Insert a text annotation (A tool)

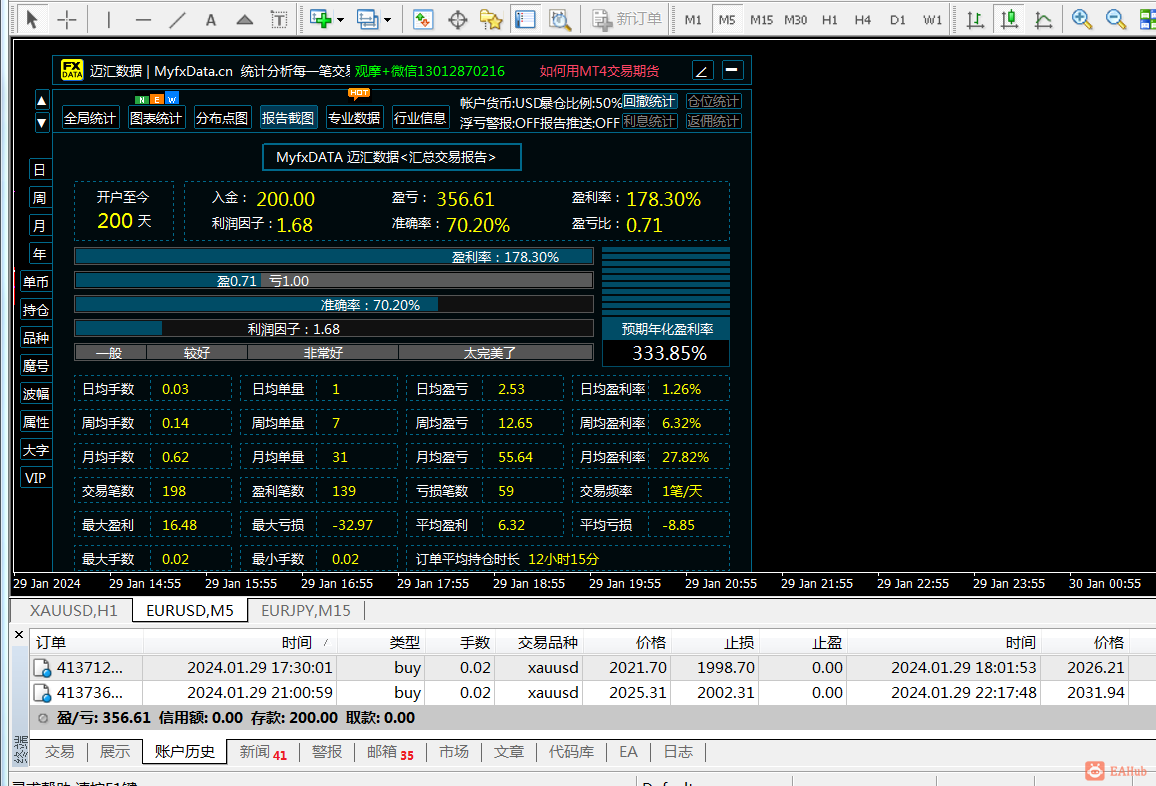[211, 19]
